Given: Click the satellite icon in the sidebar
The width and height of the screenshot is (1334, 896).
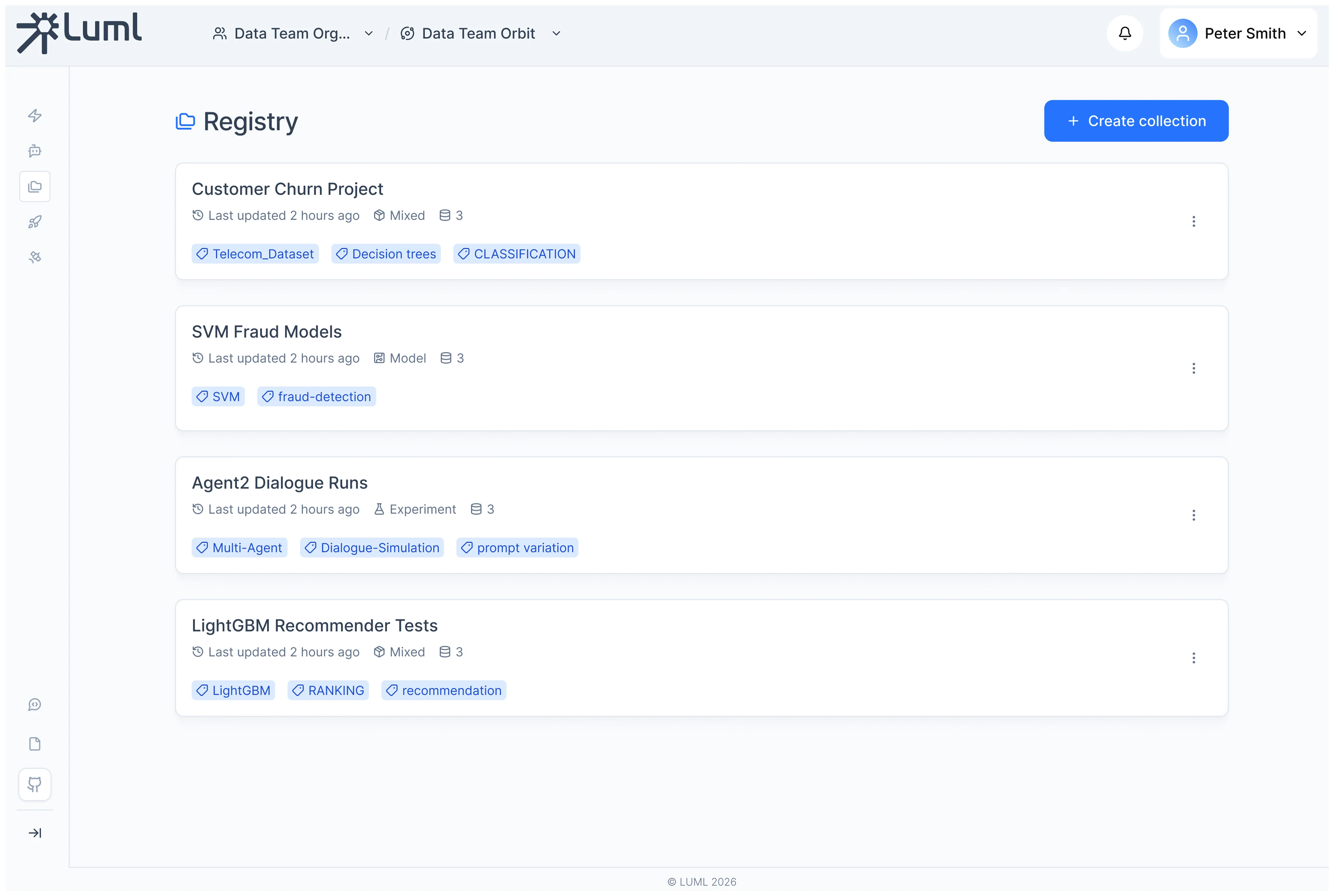Looking at the screenshot, I should [x=35, y=257].
